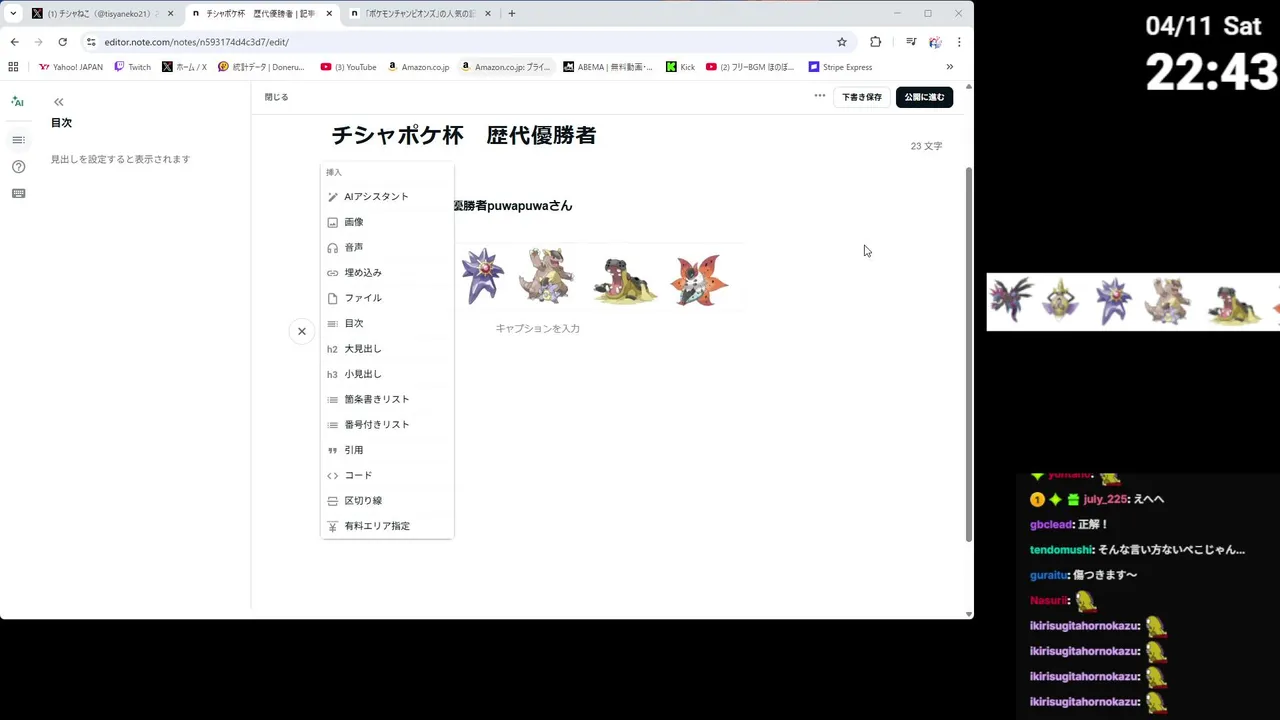Add 番号付きリスト numbered list
Image resolution: width=1280 pixels, height=720 pixels.
[387, 425]
